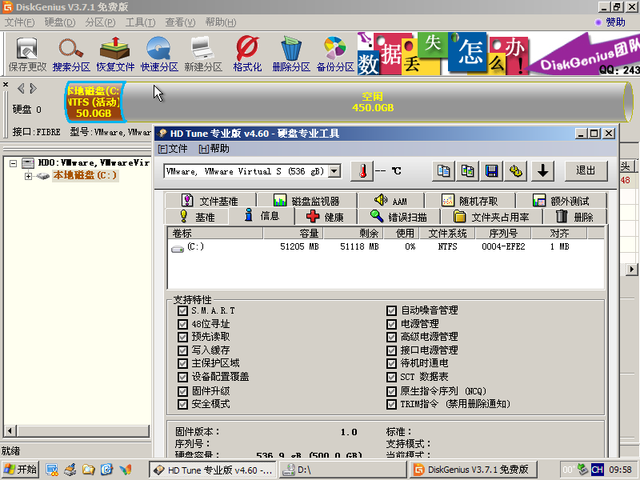
Task: Select 本地磁盘 (C:) in the disk tree
Action: pyautogui.click(x=85, y=176)
